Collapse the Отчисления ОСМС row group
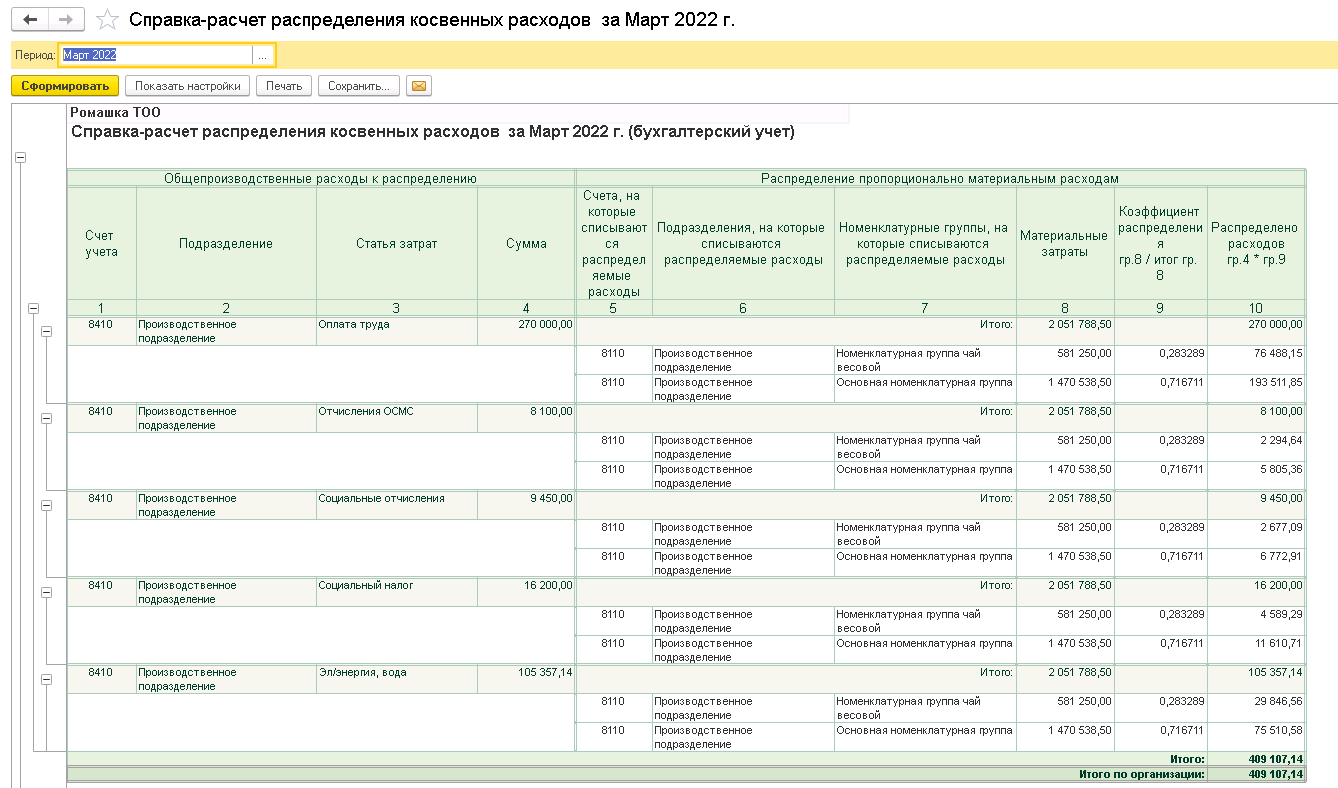Image resolution: width=1338 pixels, height=788 pixels. tap(46, 418)
